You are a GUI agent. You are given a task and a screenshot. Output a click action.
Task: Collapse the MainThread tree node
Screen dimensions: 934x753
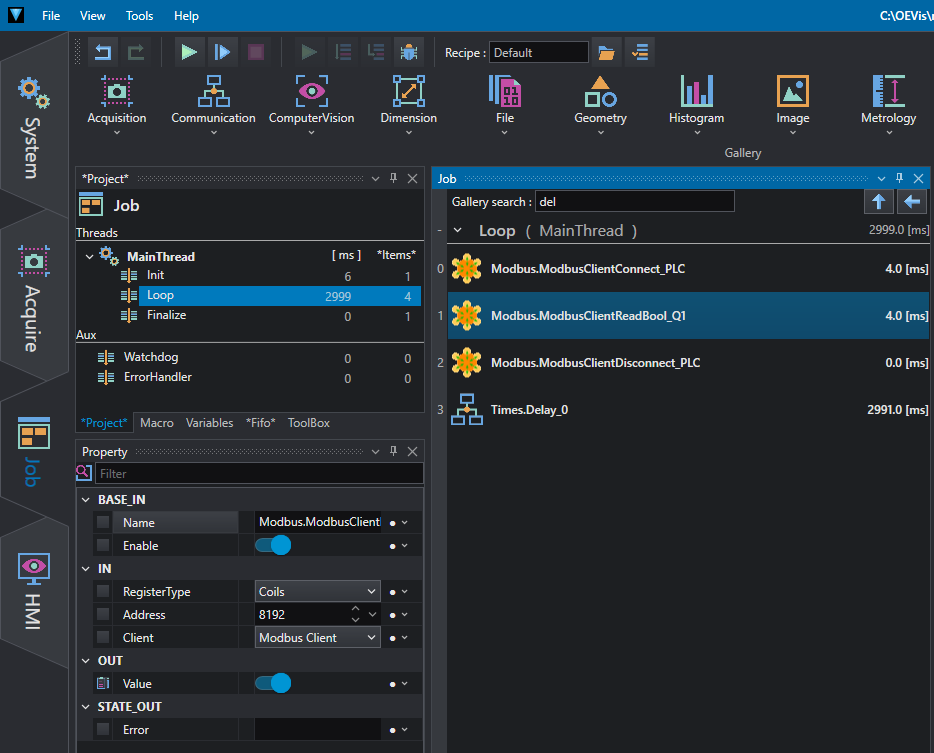tap(90, 256)
